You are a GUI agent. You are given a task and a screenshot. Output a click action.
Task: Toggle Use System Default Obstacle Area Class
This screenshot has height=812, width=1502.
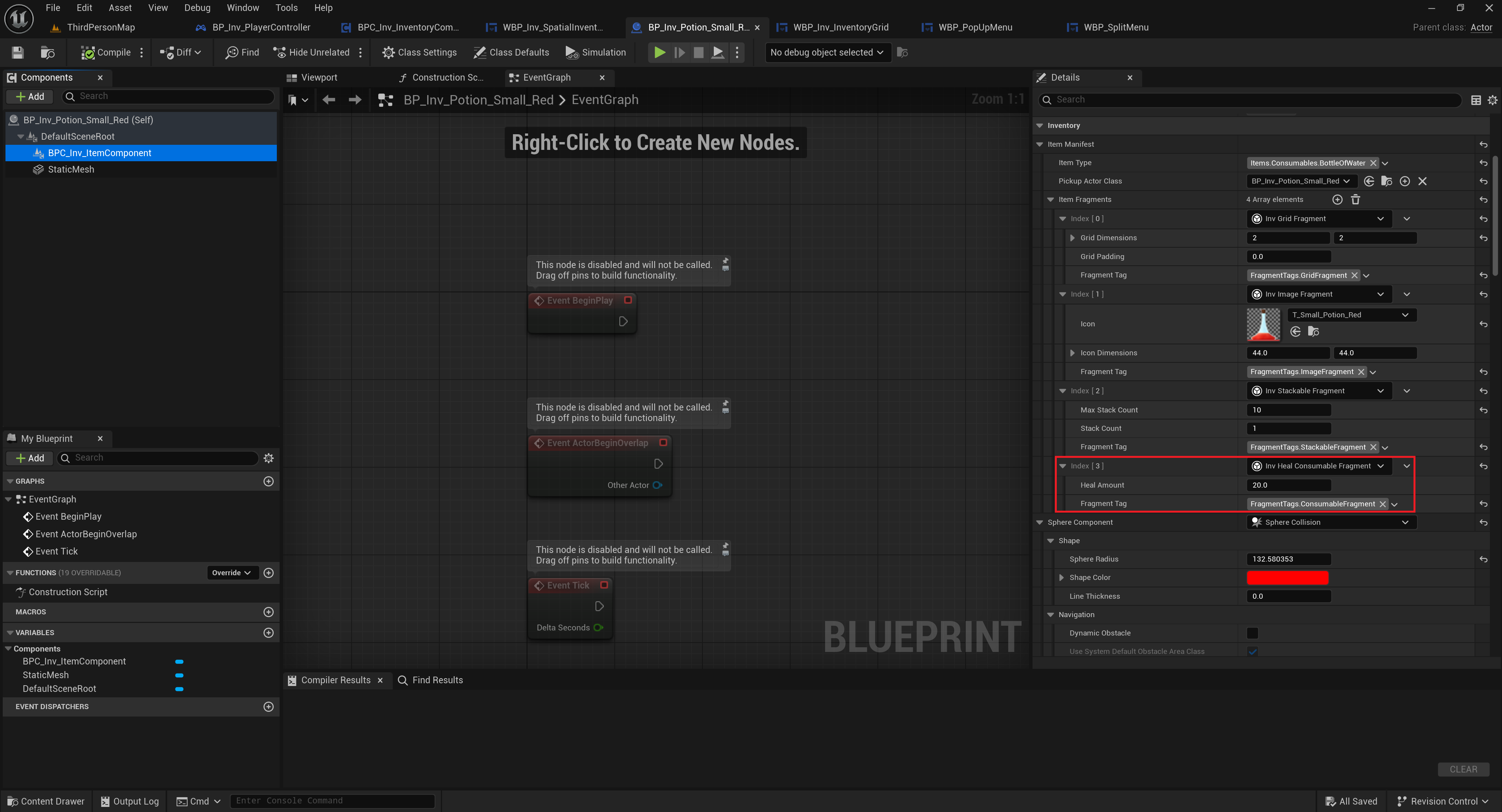[x=1252, y=652]
